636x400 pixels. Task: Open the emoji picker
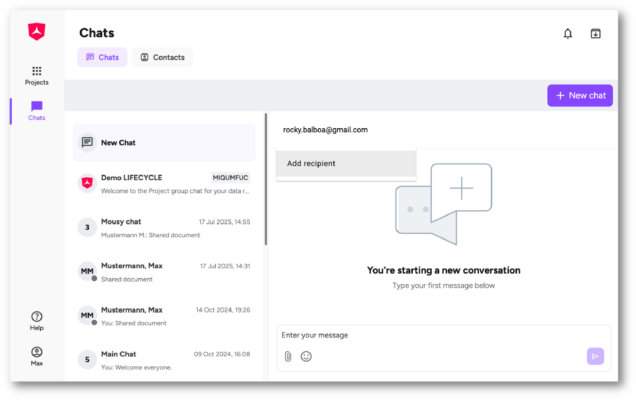306,356
